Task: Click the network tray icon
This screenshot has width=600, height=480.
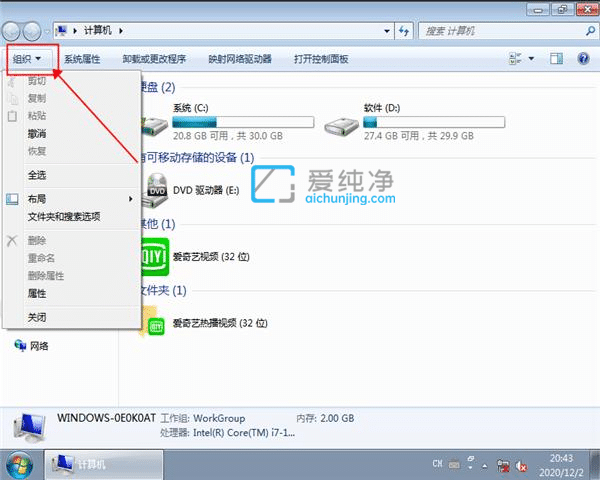Action: coord(503,465)
